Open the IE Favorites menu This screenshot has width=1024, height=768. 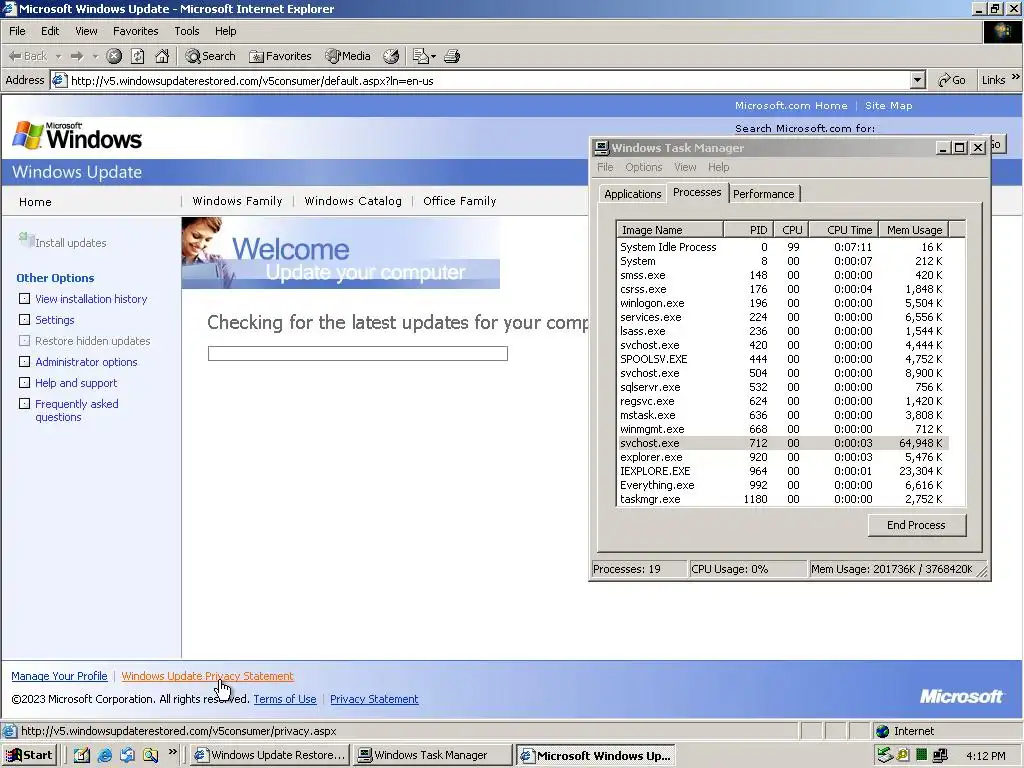pos(135,31)
